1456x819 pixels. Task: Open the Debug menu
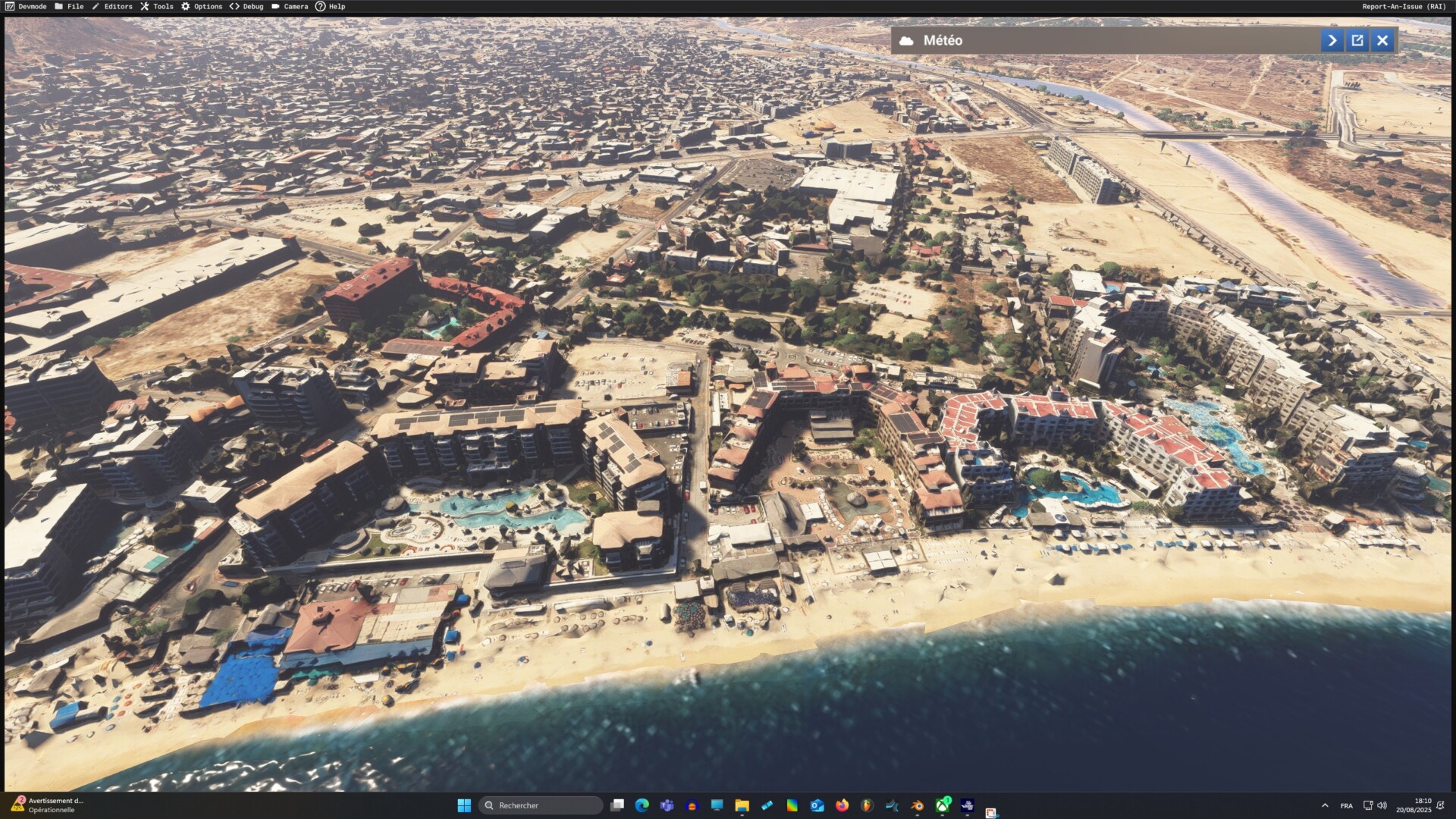coord(246,6)
